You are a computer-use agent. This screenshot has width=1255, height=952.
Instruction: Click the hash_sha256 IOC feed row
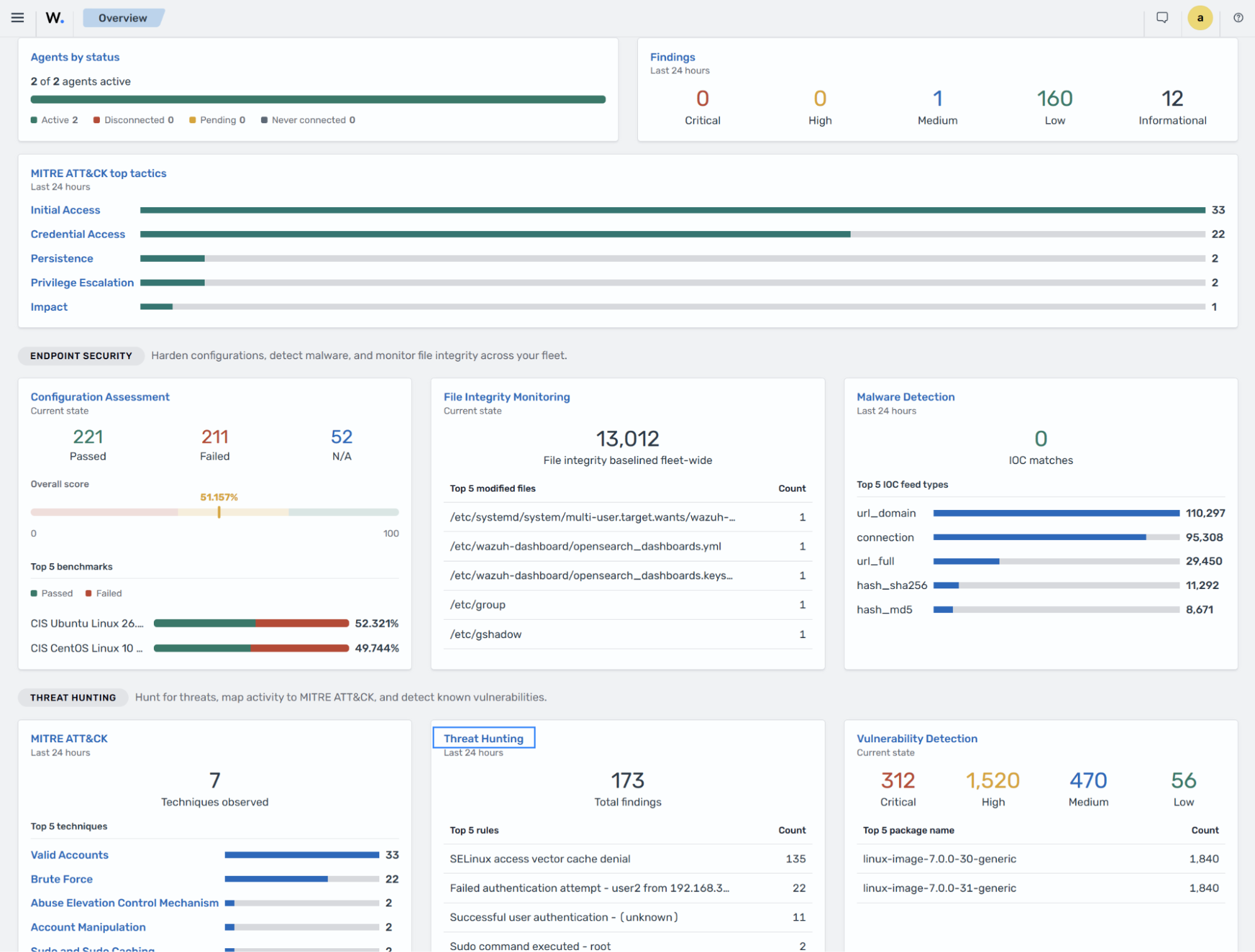[x=1041, y=585]
